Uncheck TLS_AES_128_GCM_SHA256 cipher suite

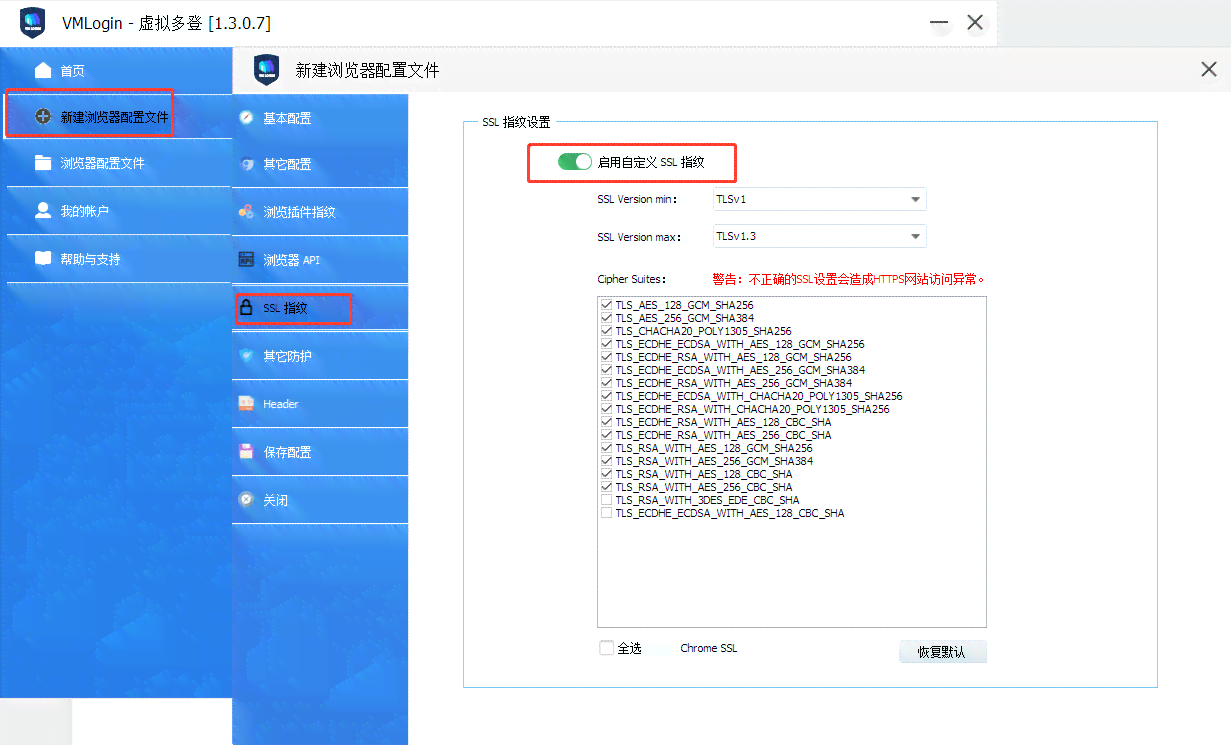pos(606,304)
